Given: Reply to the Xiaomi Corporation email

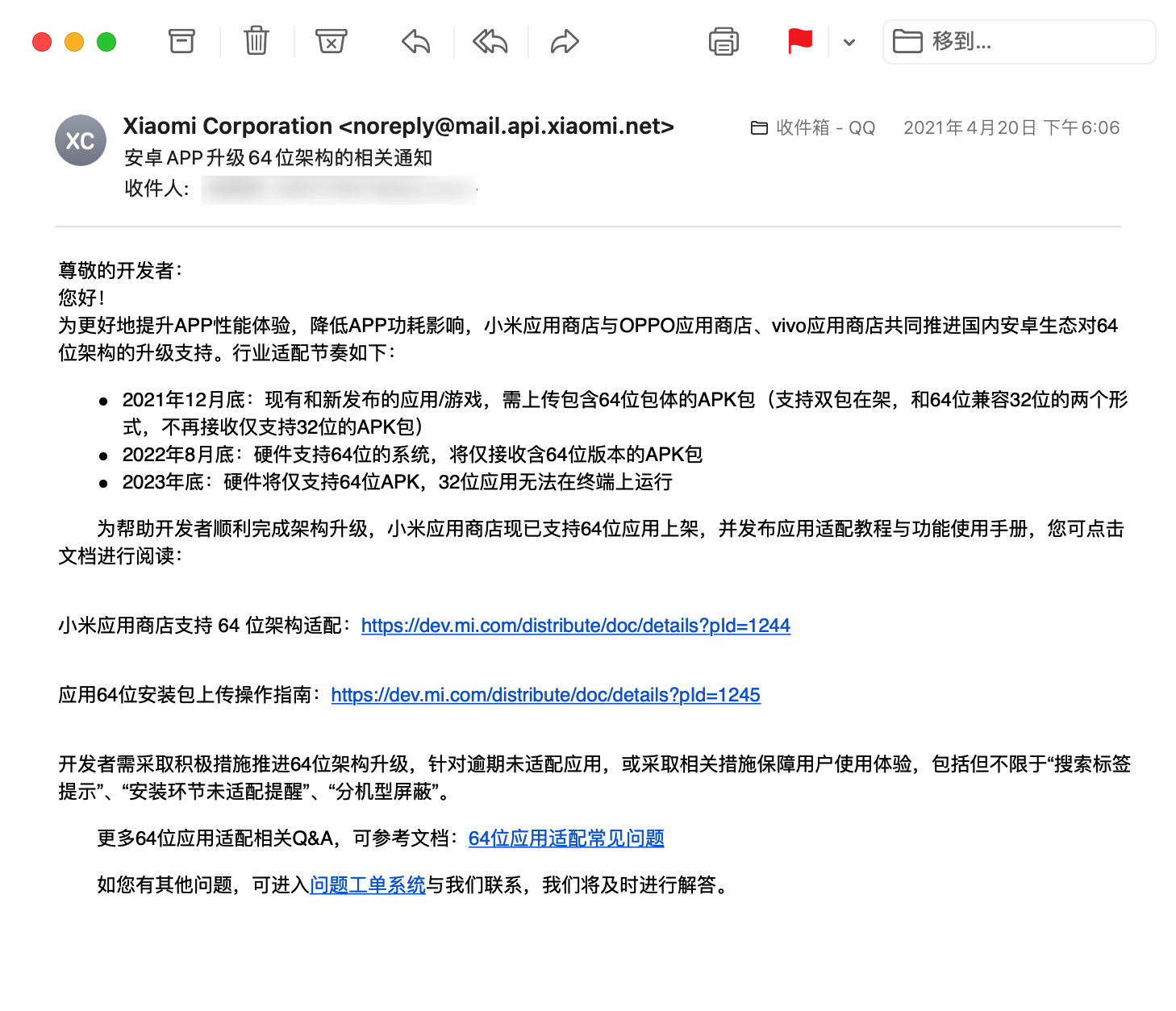Looking at the screenshot, I should pyautogui.click(x=414, y=41).
